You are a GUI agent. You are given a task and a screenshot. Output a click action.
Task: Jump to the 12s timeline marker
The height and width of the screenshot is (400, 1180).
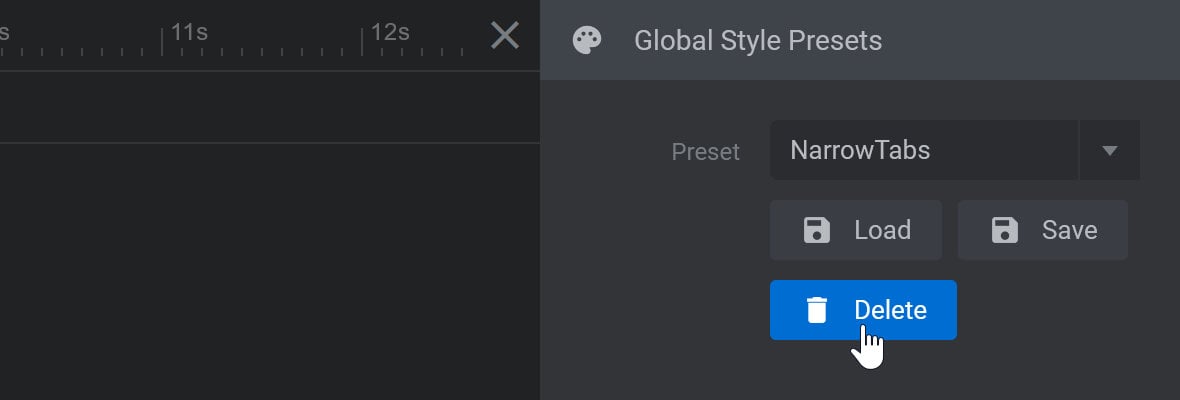390,32
